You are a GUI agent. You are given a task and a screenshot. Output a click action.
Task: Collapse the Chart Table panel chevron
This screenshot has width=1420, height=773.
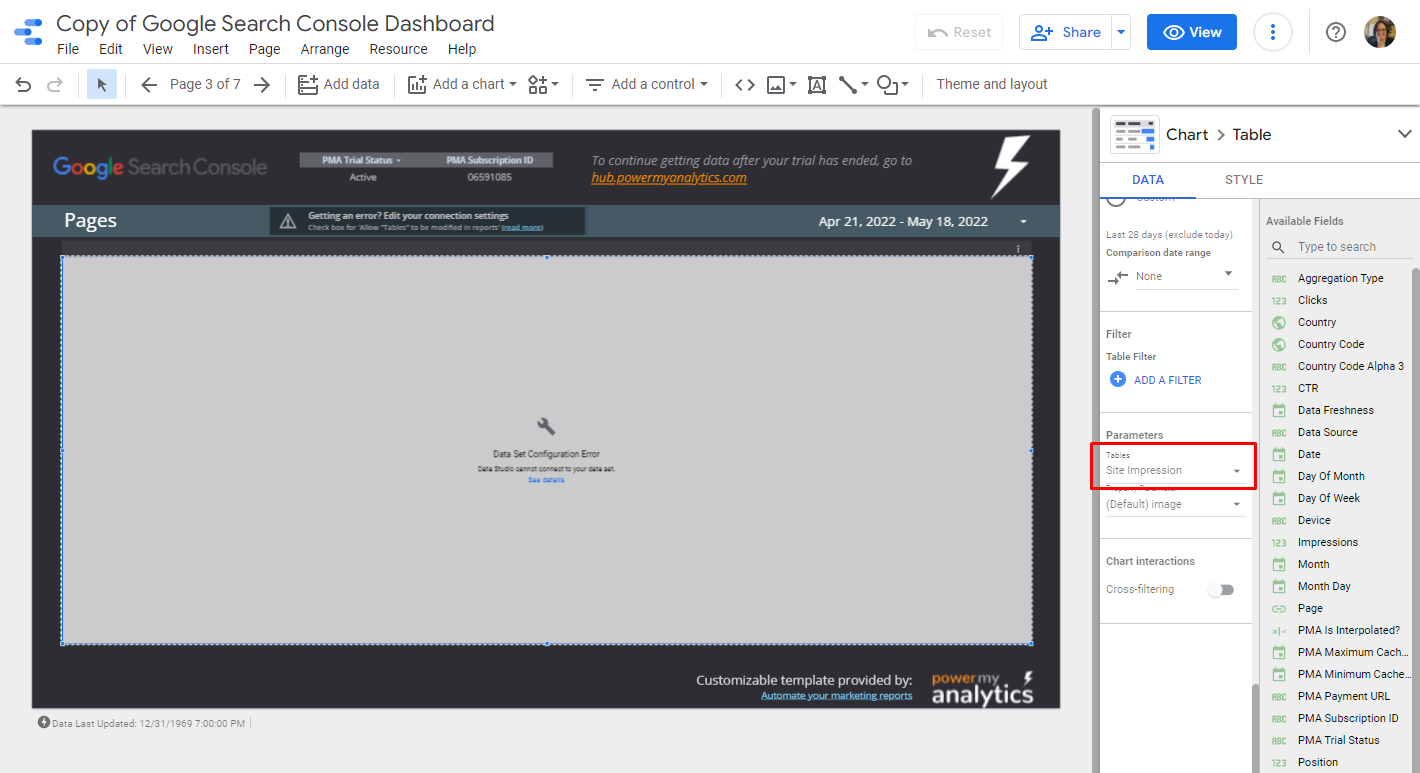[1404, 134]
